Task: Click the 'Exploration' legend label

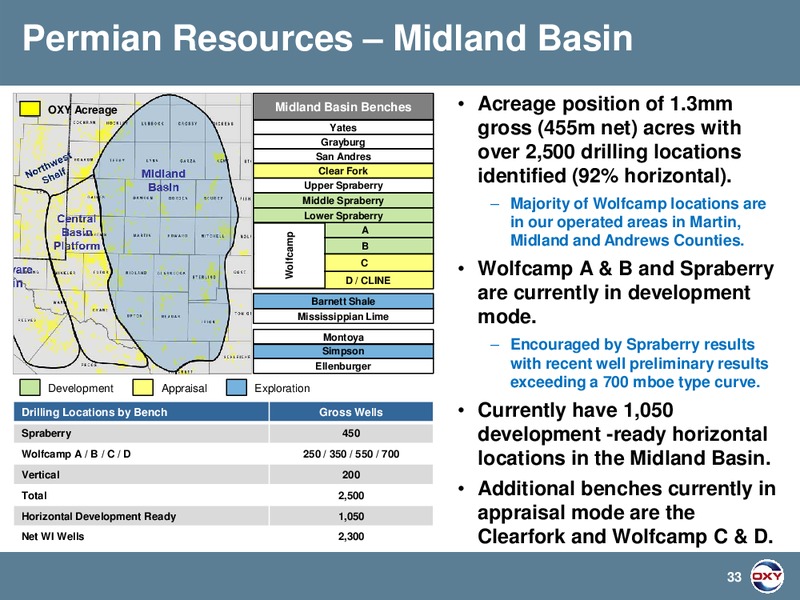Action: coord(282,388)
